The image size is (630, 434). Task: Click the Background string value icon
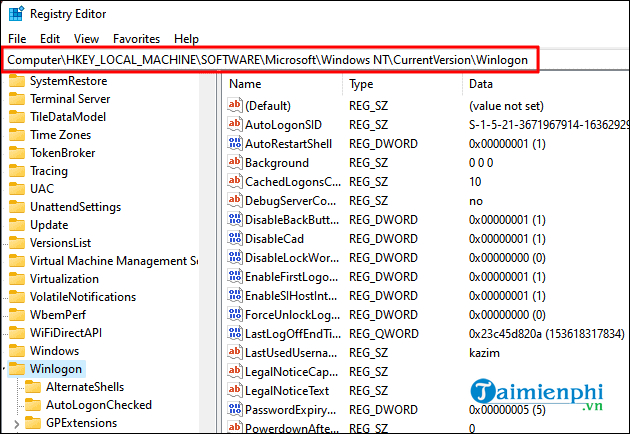pyautogui.click(x=235, y=162)
